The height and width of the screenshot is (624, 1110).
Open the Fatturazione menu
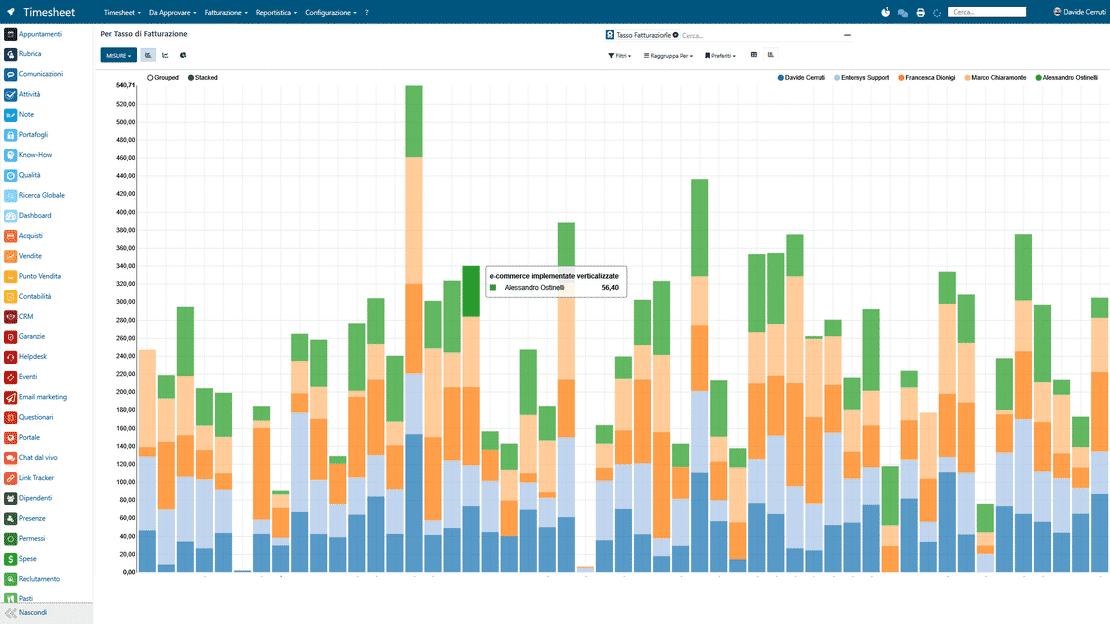226,13
